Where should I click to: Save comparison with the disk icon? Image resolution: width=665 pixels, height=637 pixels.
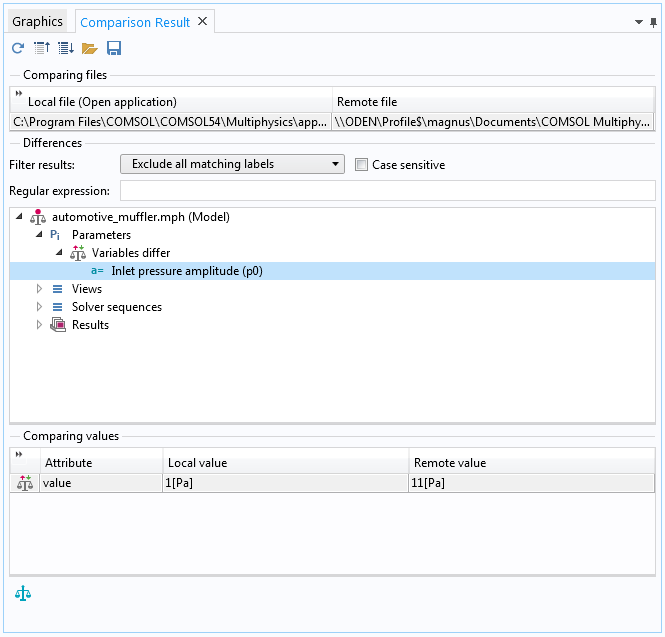[114, 48]
